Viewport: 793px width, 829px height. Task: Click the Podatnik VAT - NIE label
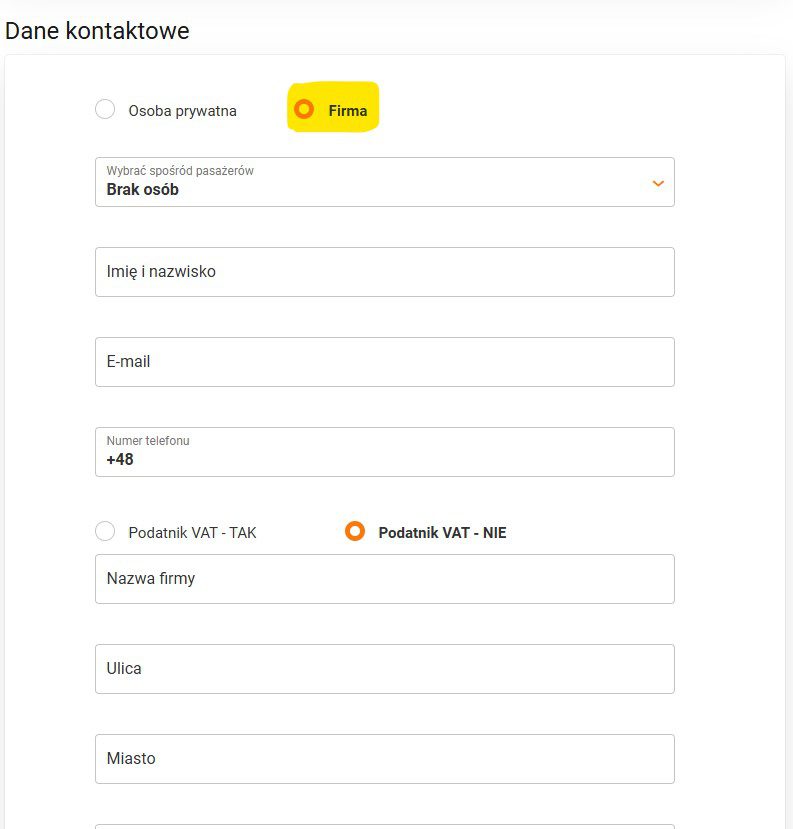(442, 533)
